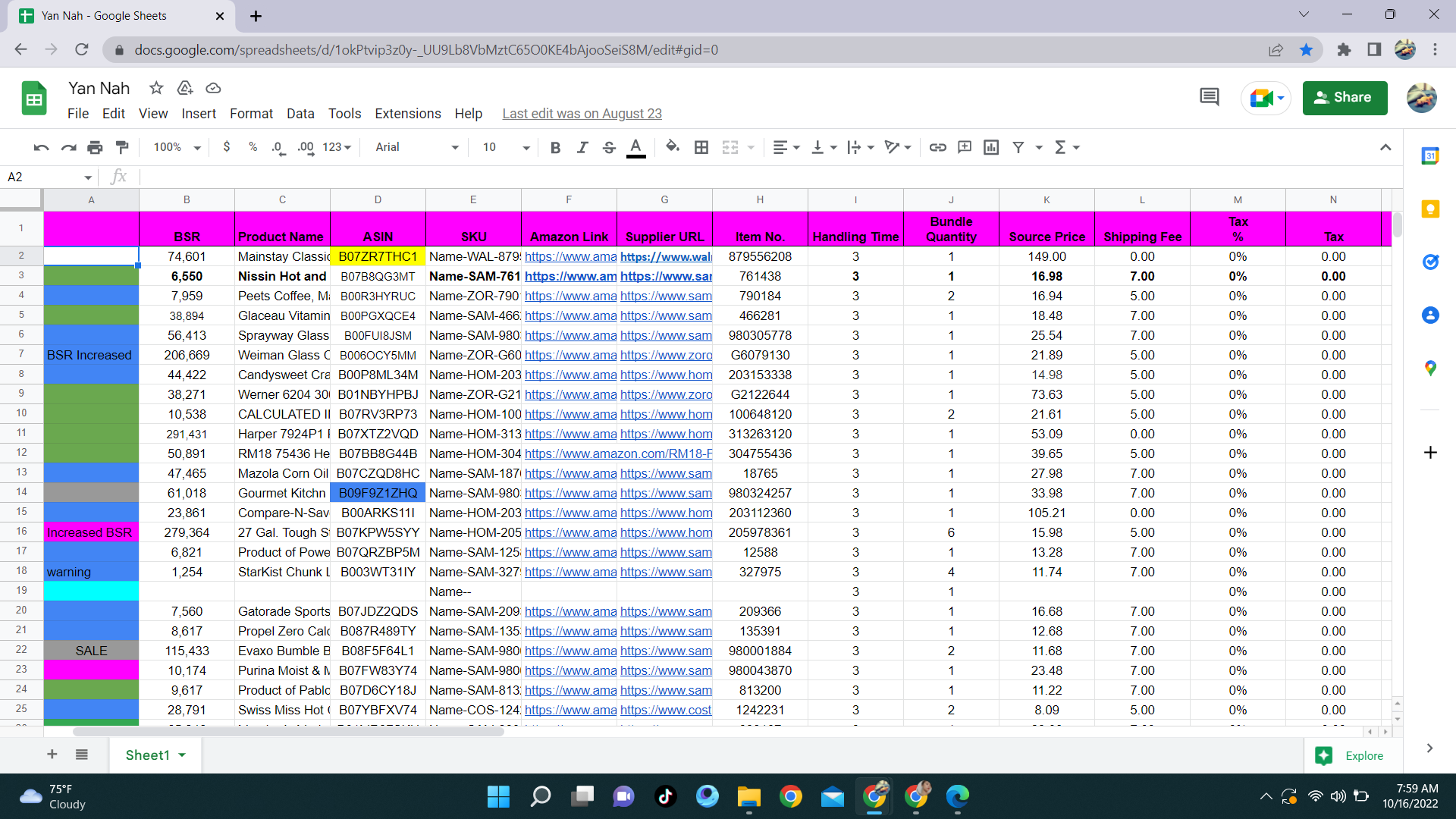Open the zoom 100% dropdown

pos(177,147)
